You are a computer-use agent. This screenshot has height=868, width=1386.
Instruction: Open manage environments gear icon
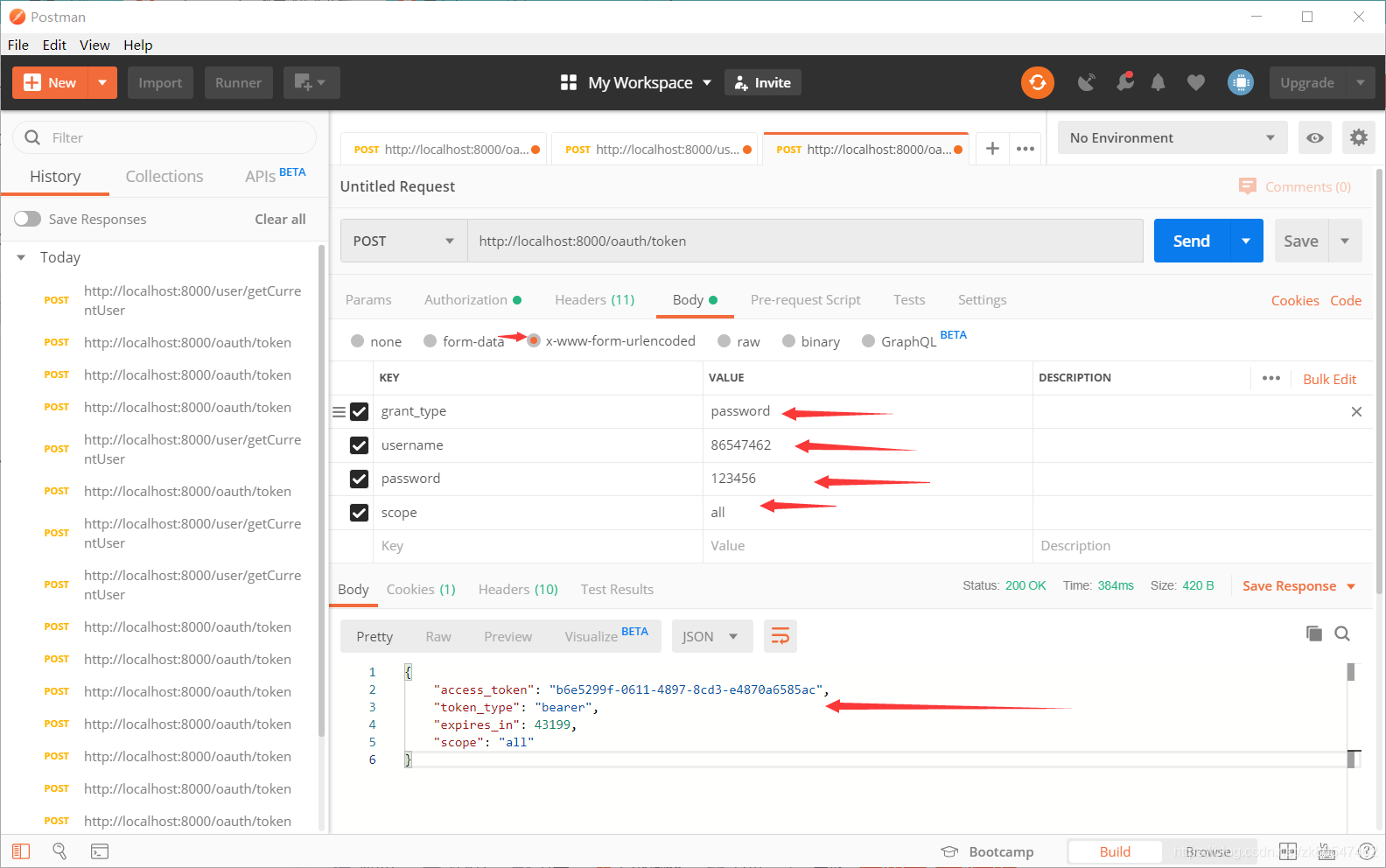[1358, 137]
